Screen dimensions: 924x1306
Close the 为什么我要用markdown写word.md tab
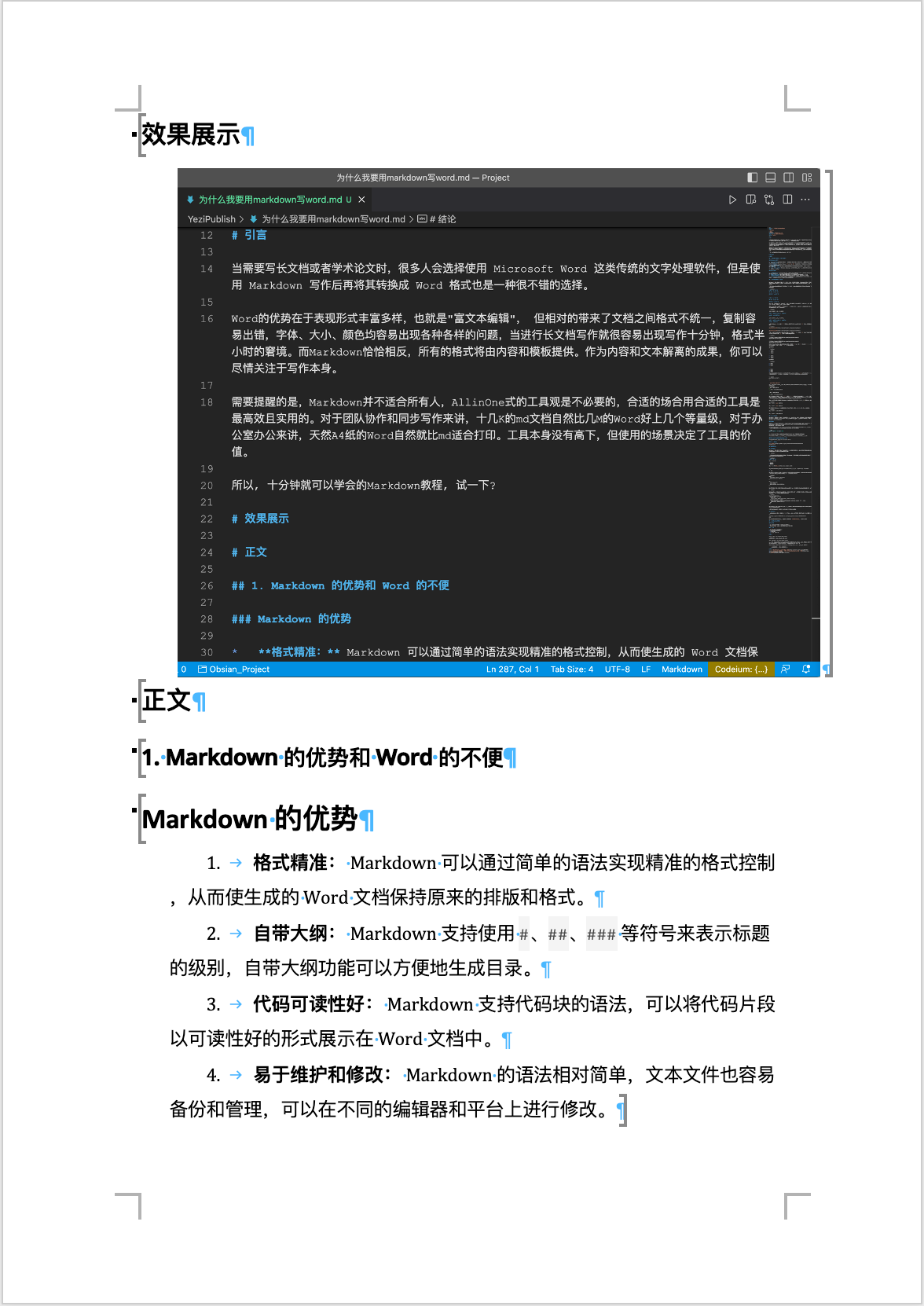click(x=361, y=200)
